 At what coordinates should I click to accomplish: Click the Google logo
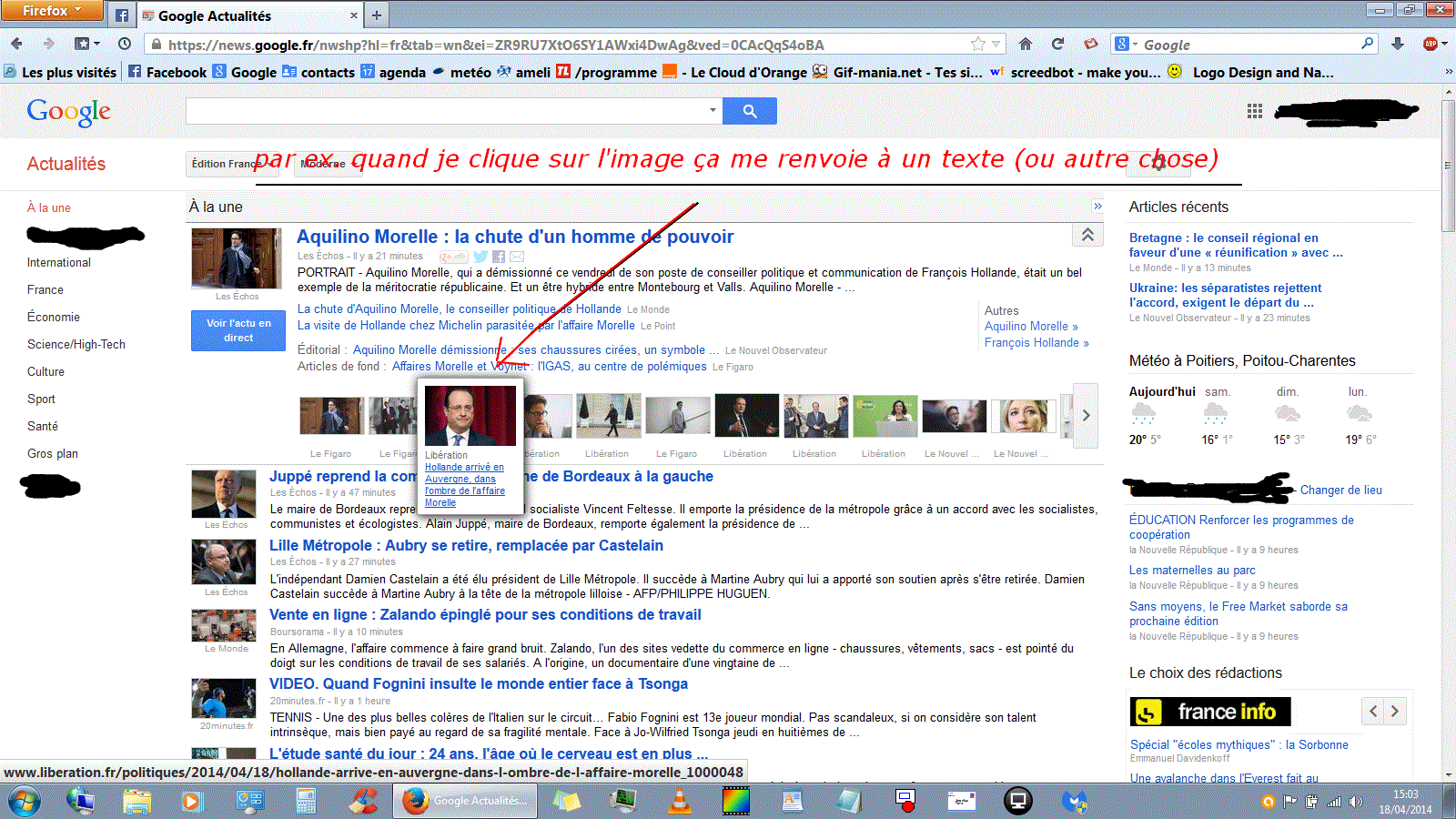click(x=69, y=112)
